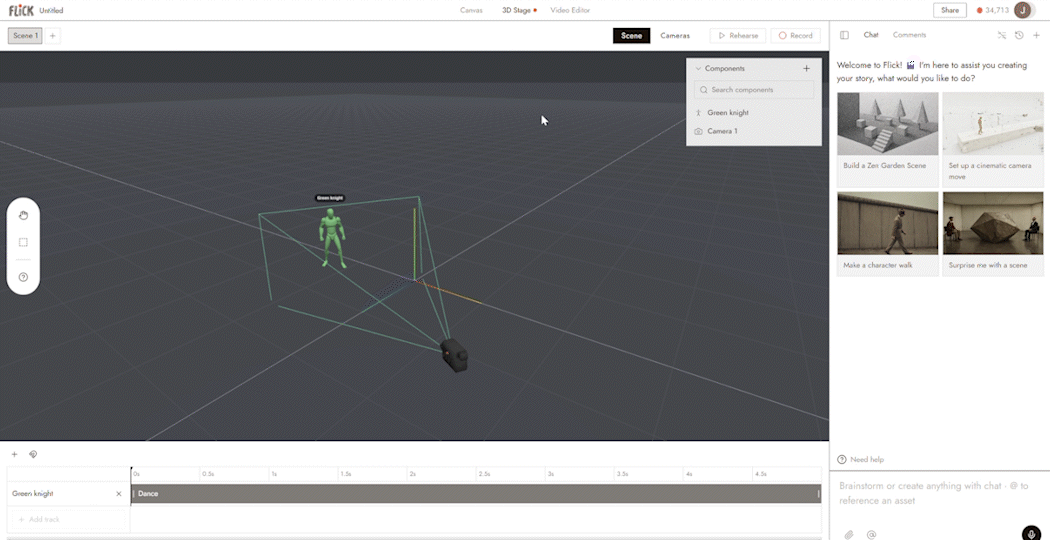Select the green knight figure in viewport
Screen dimensions: 1050x540
(332, 238)
